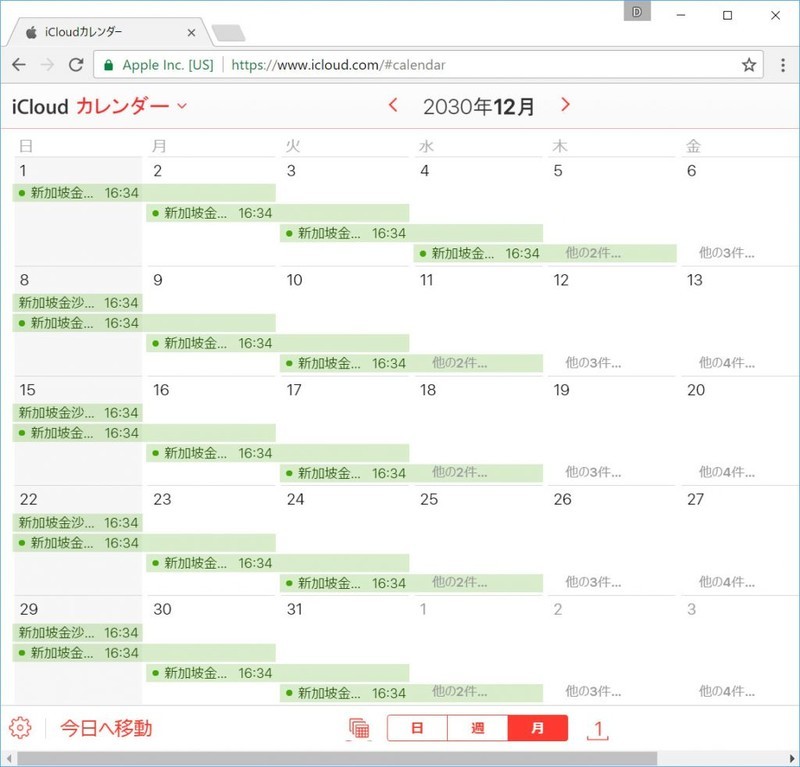The width and height of the screenshot is (800, 767).
Task: Expand 他の4件 on December 27
Action: click(x=727, y=582)
